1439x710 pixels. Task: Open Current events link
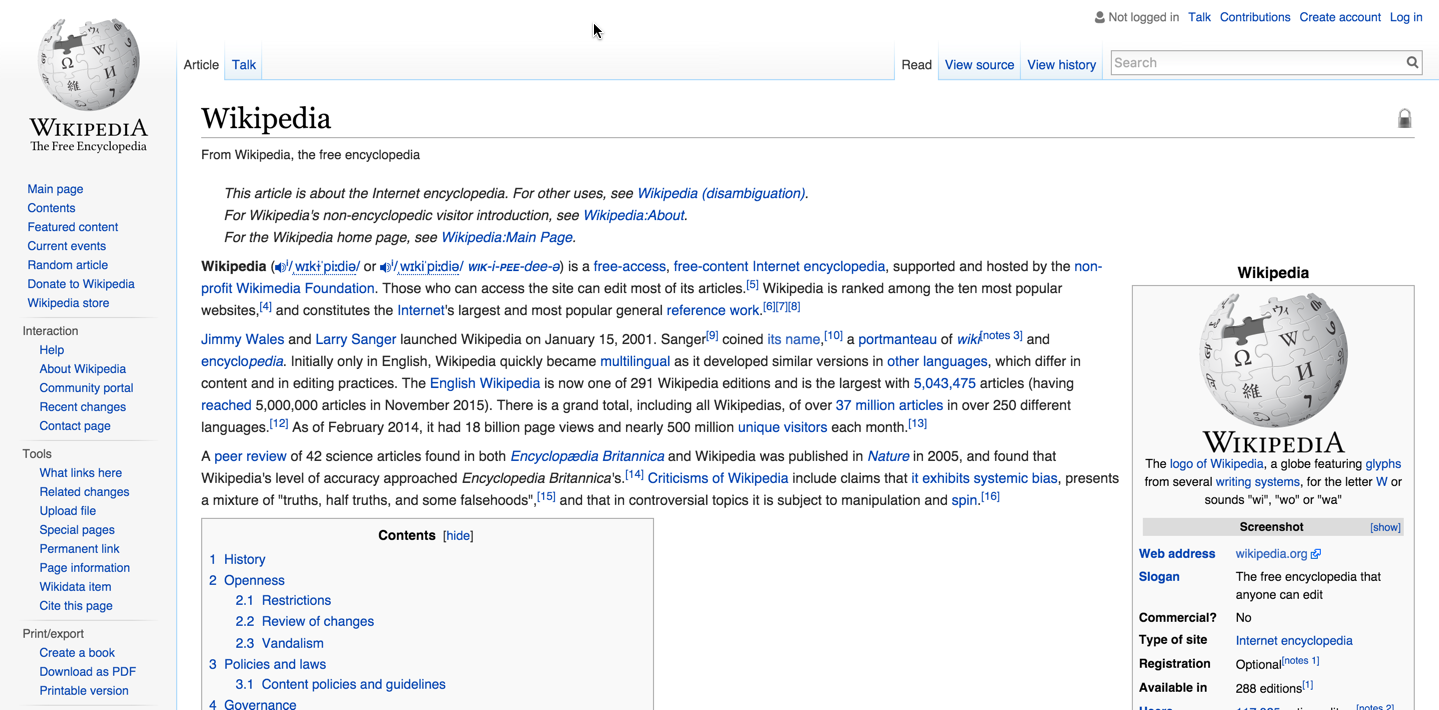pyautogui.click(x=66, y=246)
